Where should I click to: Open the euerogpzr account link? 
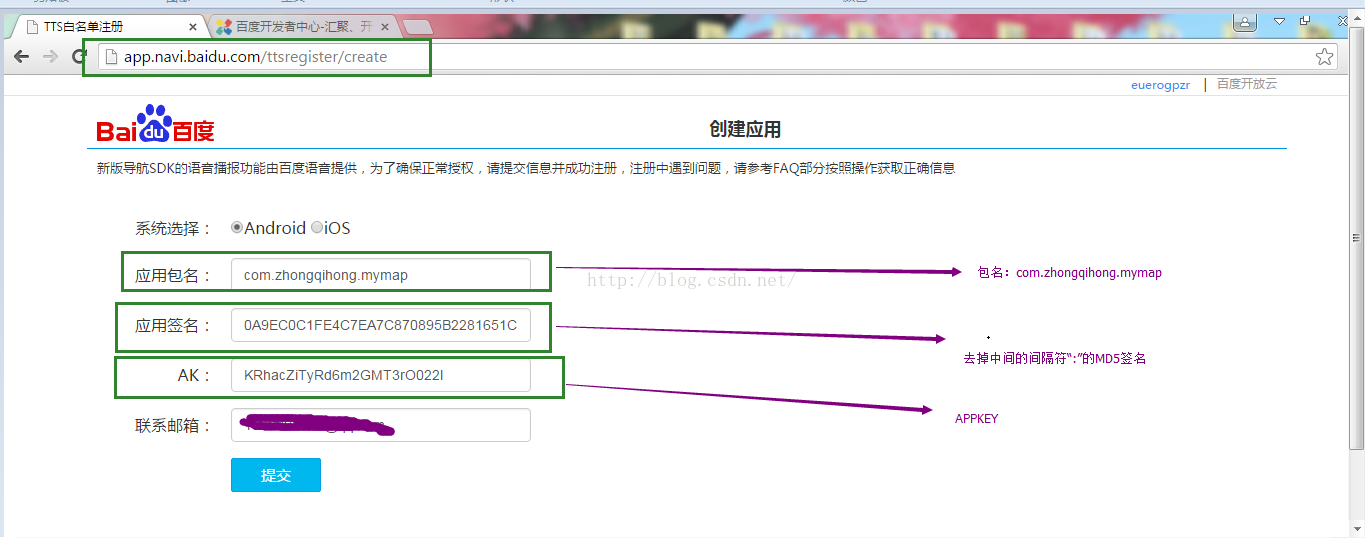click(x=1160, y=85)
